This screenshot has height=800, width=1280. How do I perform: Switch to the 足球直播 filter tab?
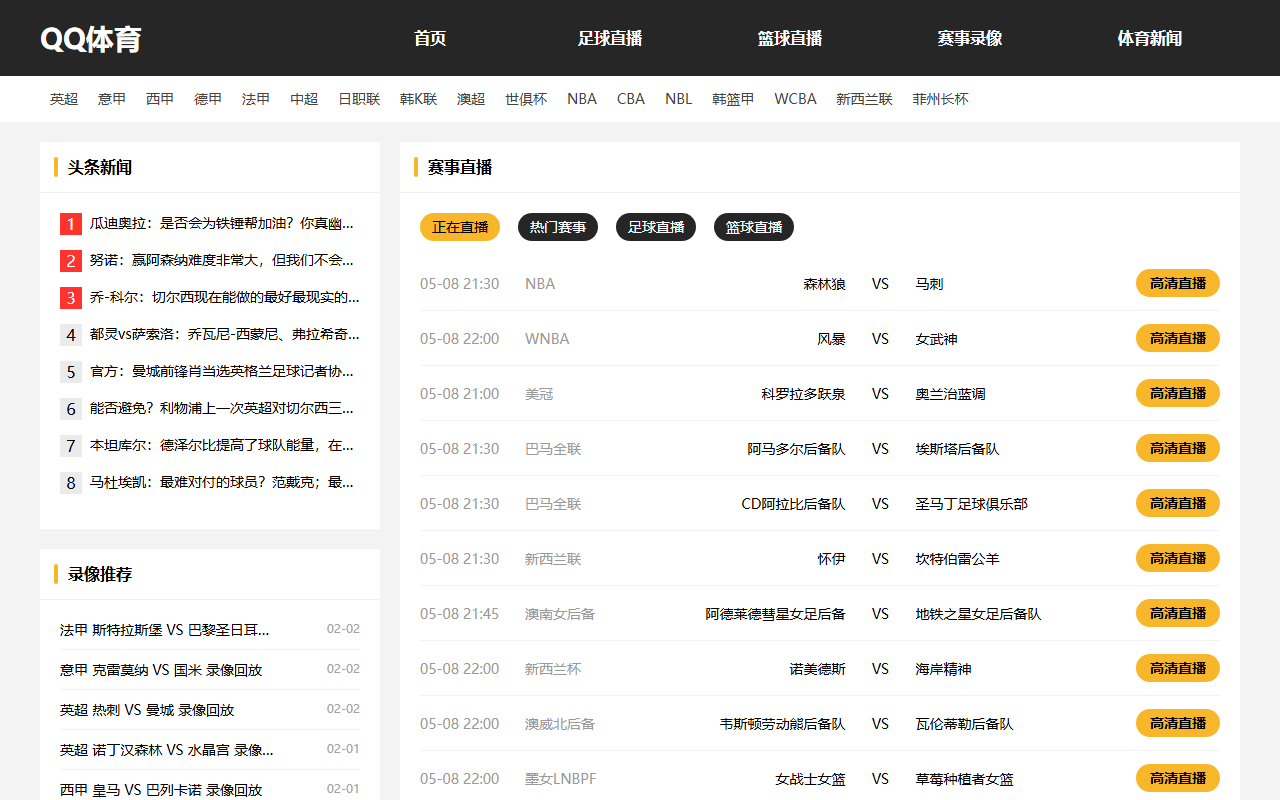(x=656, y=227)
